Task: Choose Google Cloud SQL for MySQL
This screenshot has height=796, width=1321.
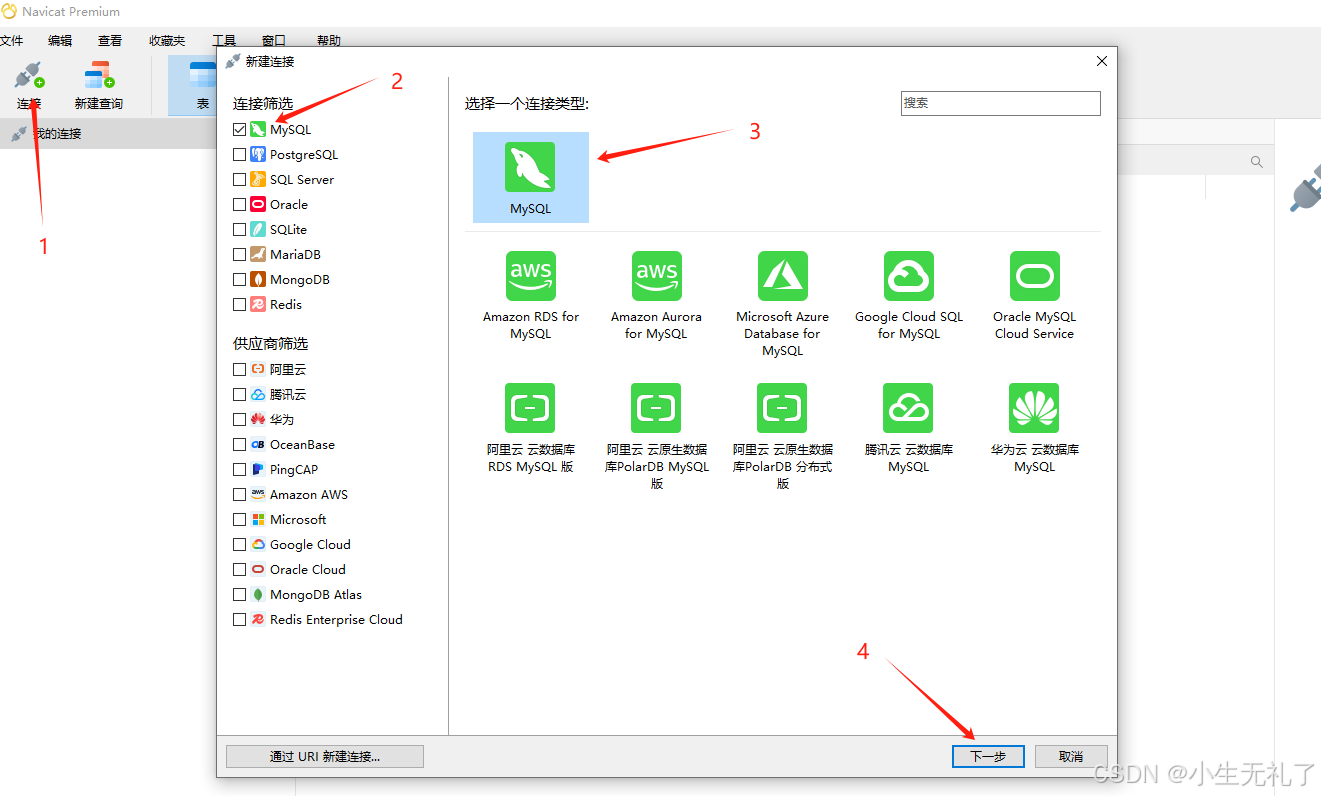Action: click(908, 296)
